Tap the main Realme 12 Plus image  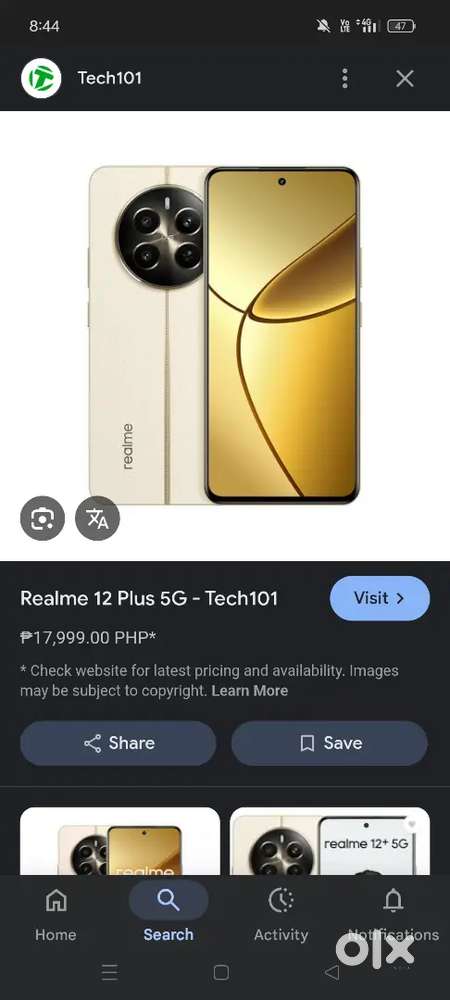tap(224, 335)
